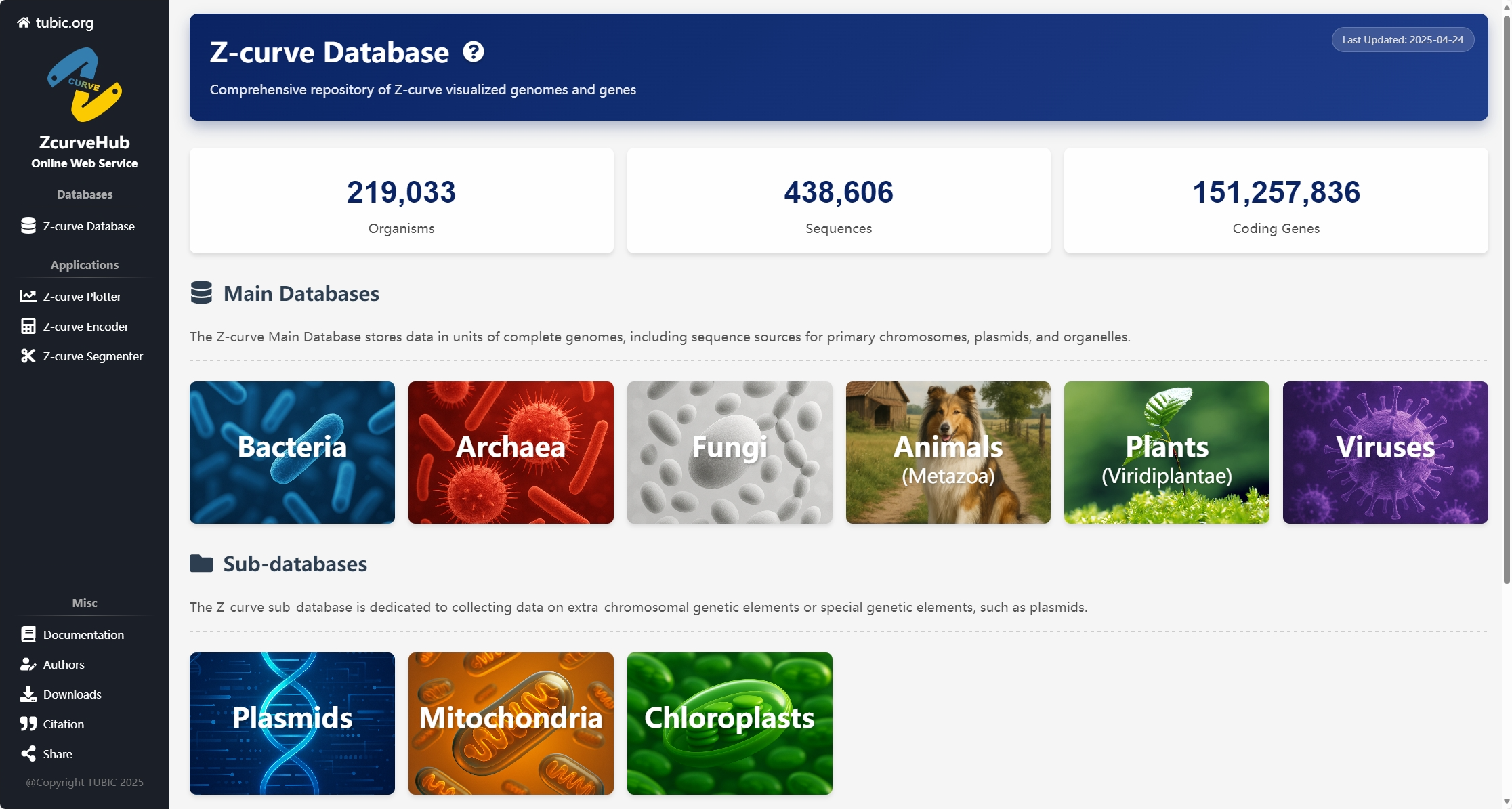Click the 219,033 Organisms statistic card
The width and height of the screenshot is (1512, 809).
click(402, 201)
